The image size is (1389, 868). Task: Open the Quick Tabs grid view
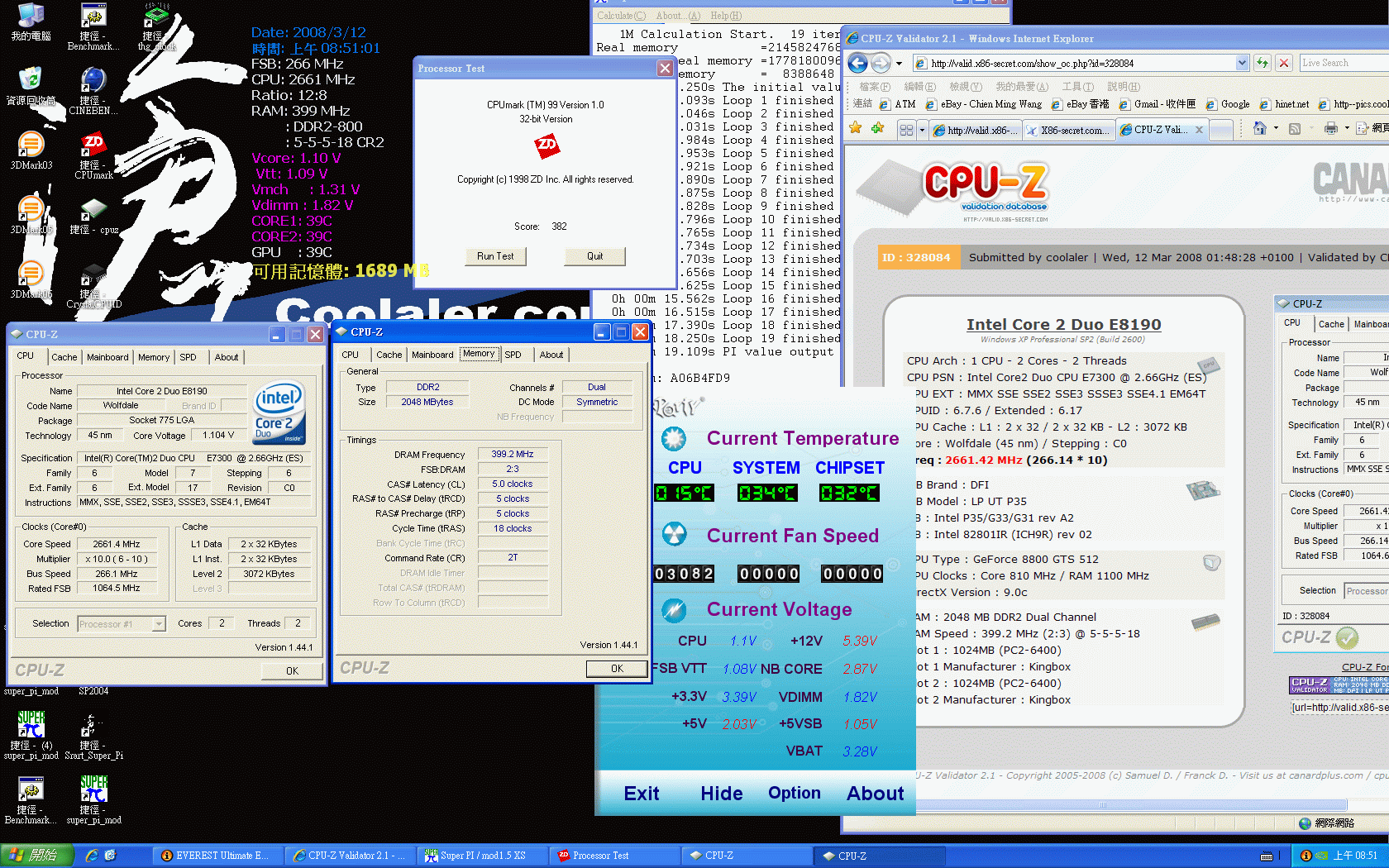tap(906, 130)
